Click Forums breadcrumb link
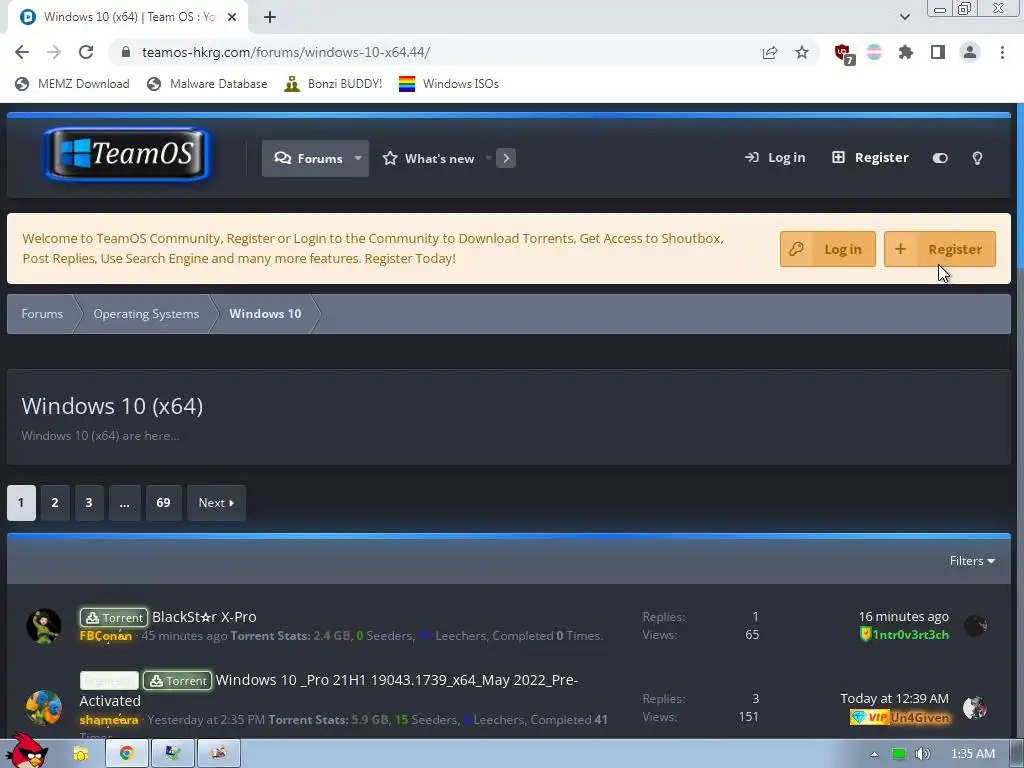 42,313
